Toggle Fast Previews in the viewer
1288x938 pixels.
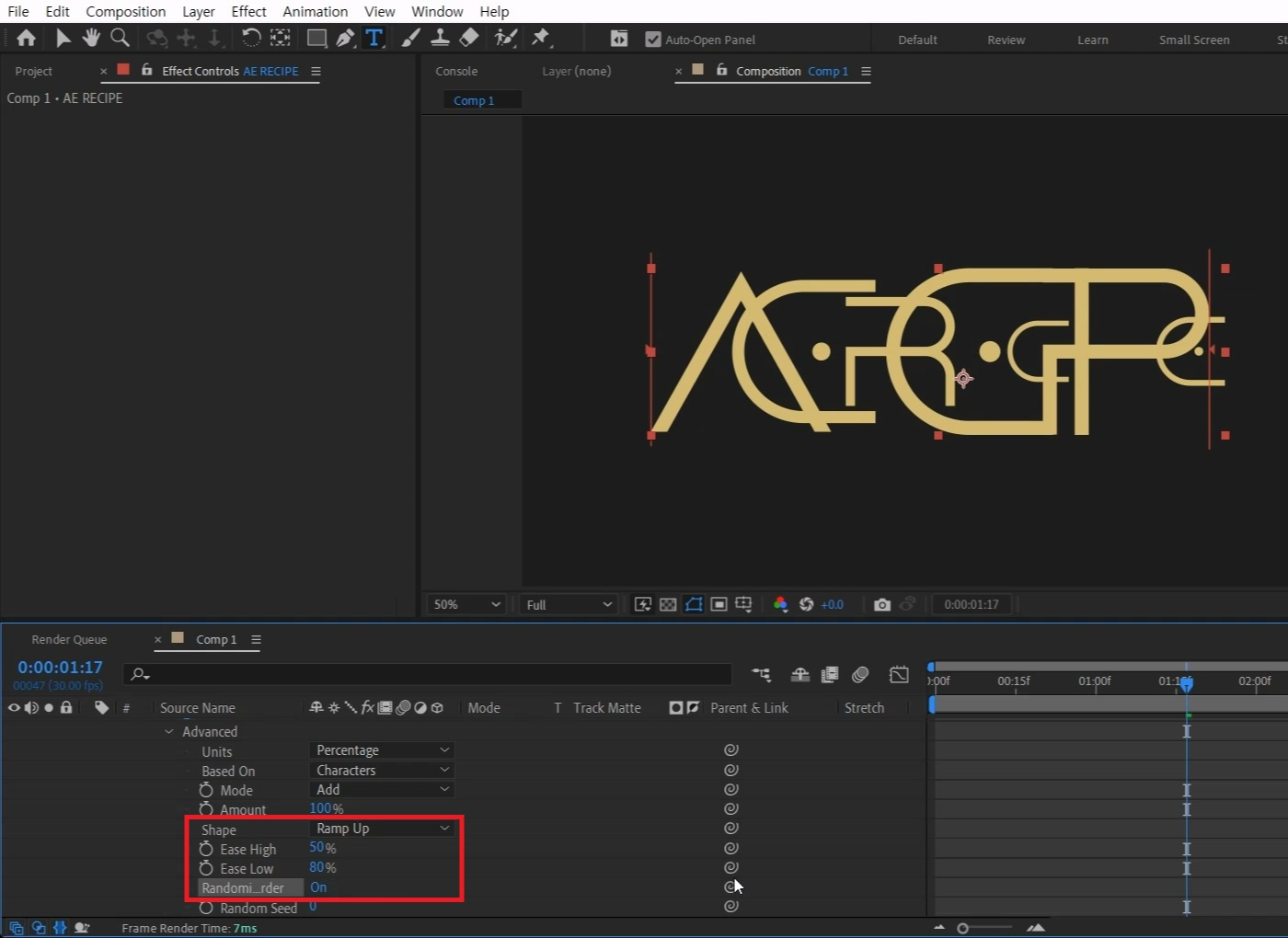643,604
